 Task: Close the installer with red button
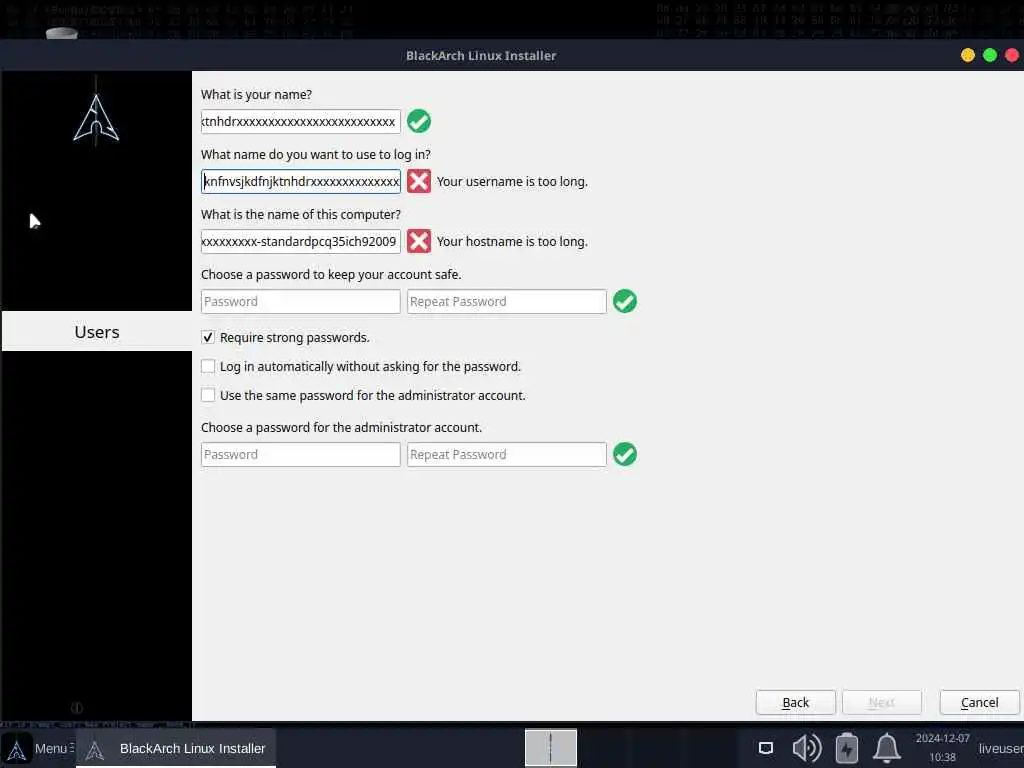pyautogui.click(x=1012, y=56)
